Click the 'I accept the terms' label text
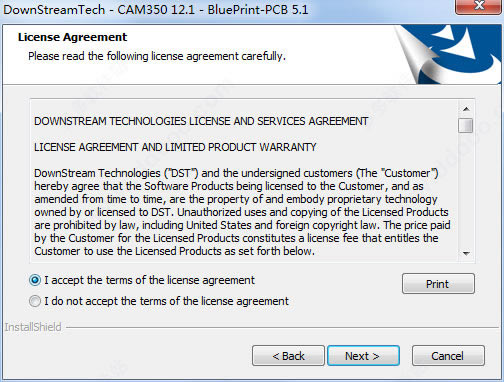Image resolution: width=504 pixels, height=382 pixels. click(x=150, y=280)
